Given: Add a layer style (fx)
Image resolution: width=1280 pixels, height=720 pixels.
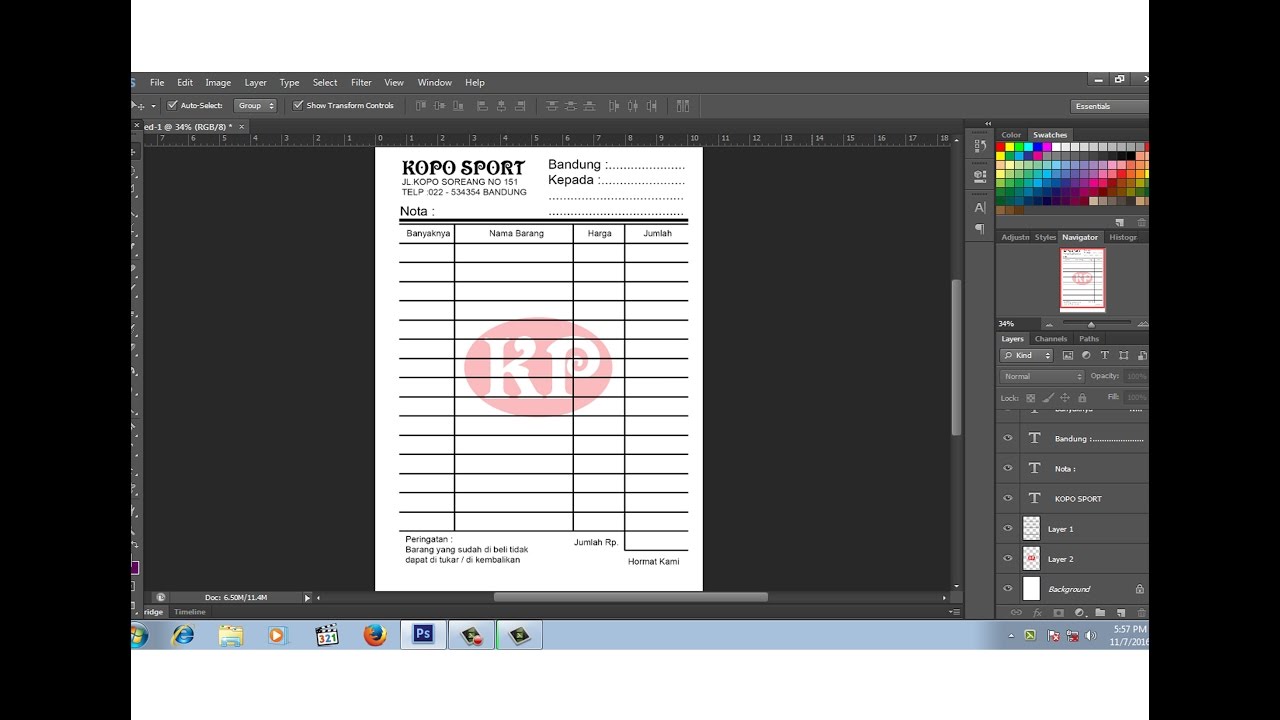Looking at the screenshot, I should point(1037,612).
